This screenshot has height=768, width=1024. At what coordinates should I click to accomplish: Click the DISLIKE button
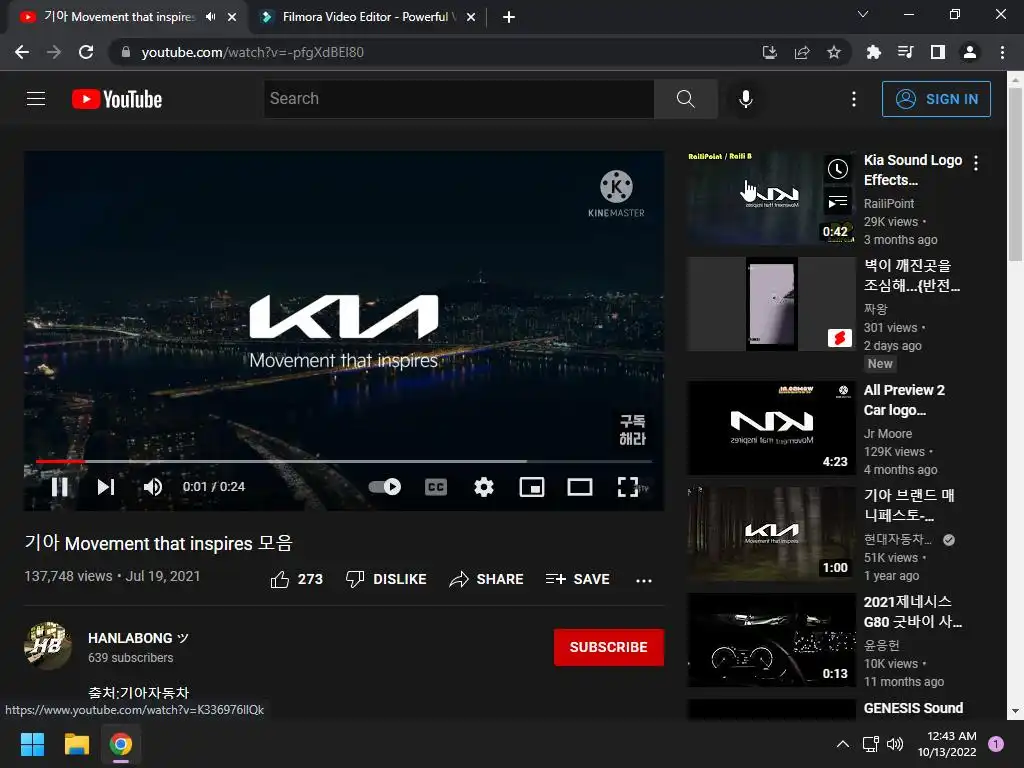[x=386, y=579]
